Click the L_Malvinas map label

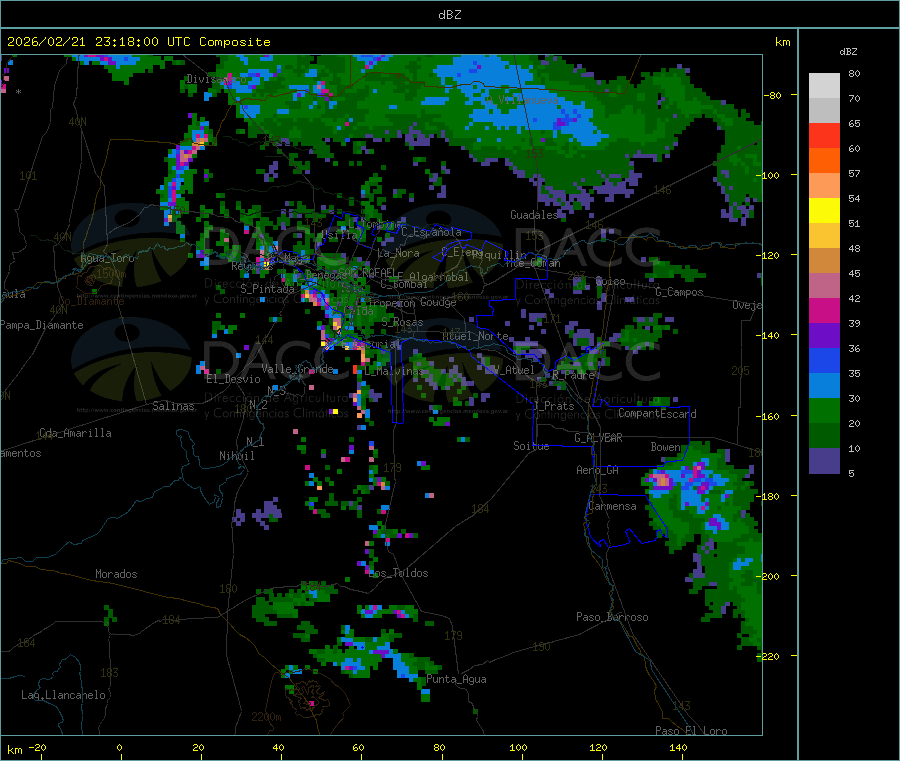pos(394,371)
